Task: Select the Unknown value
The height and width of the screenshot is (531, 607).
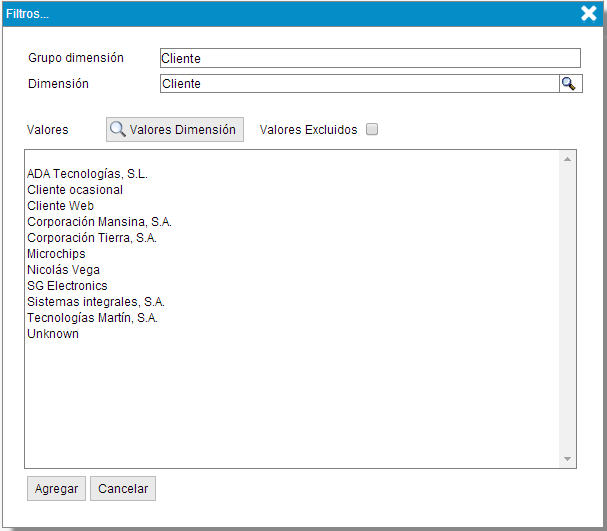Action: 53,334
